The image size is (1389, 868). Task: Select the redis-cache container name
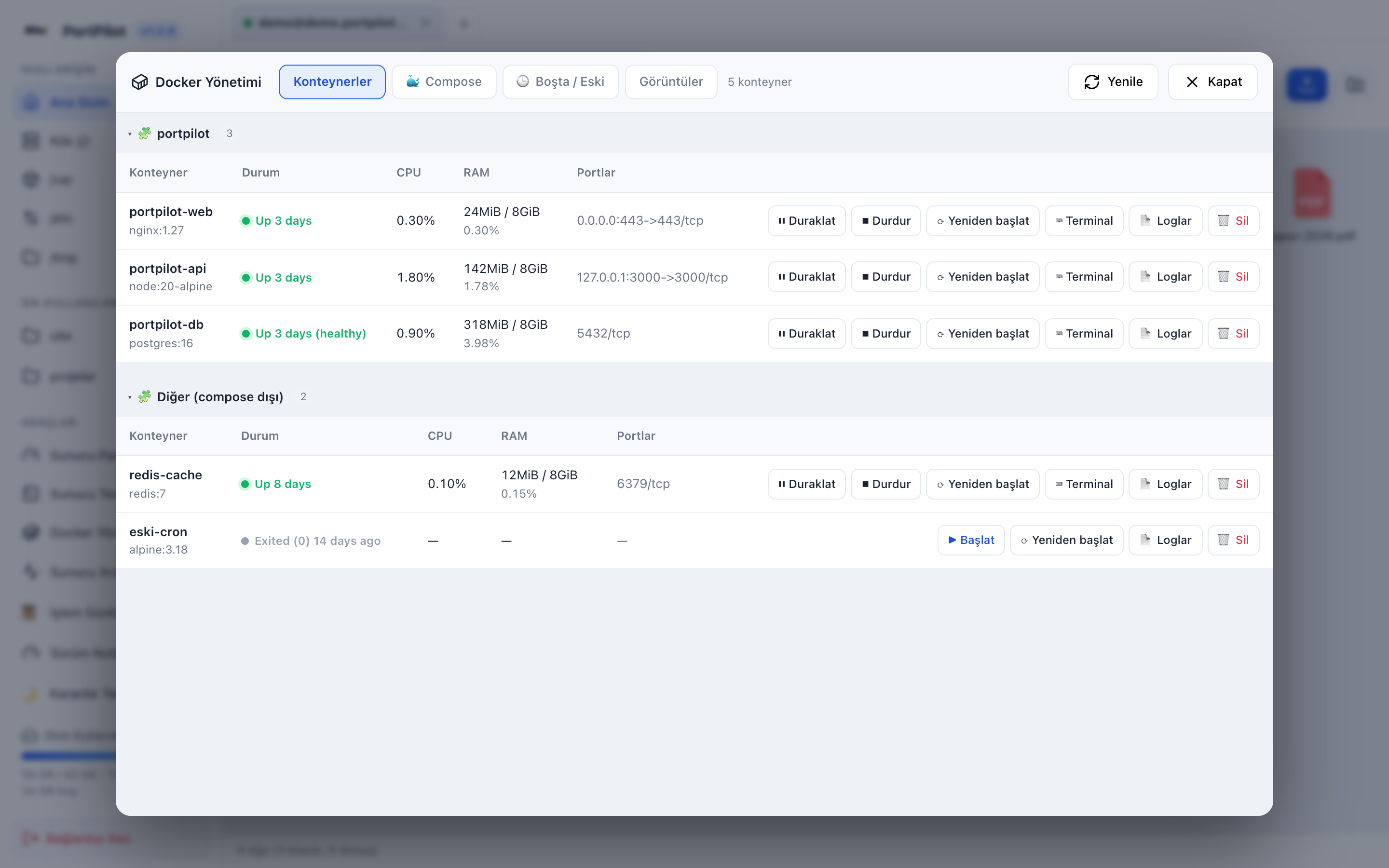165,475
